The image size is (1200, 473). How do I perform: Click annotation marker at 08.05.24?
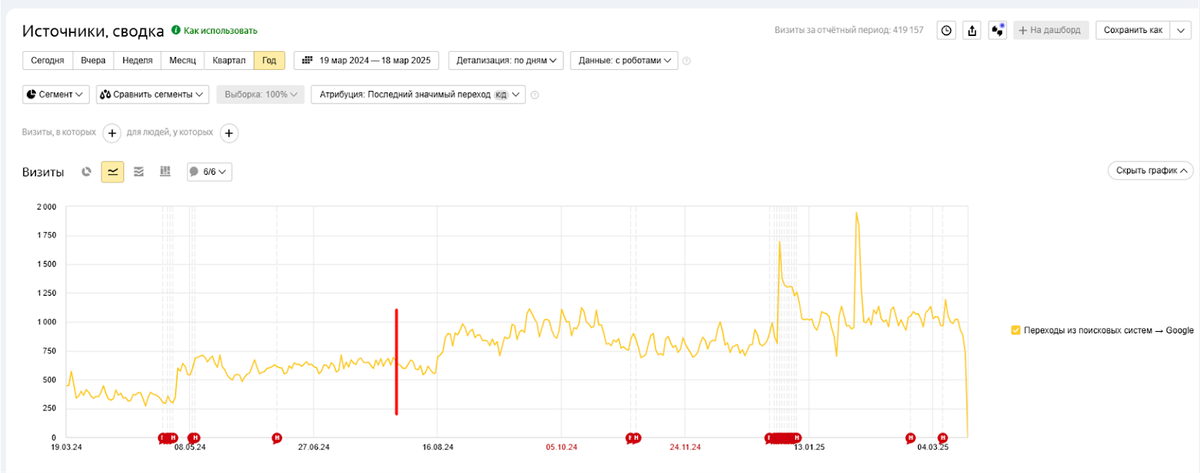coord(194,437)
